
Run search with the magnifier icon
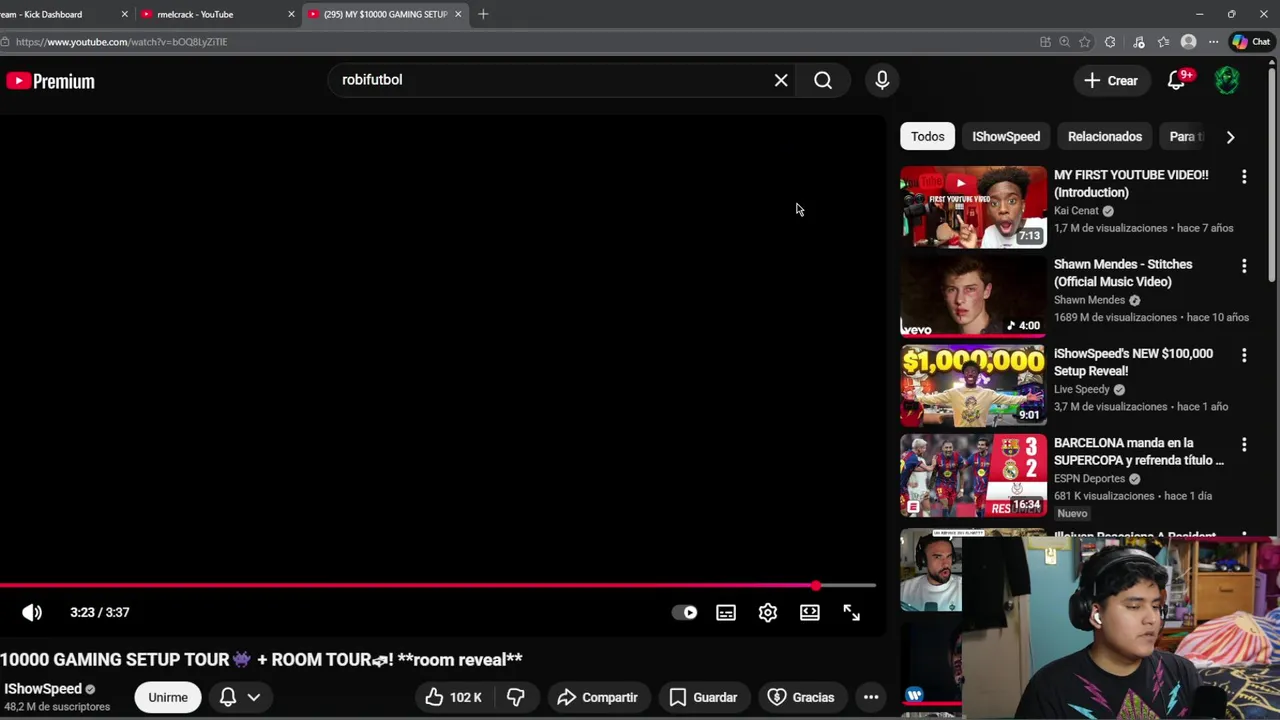[x=823, y=80]
